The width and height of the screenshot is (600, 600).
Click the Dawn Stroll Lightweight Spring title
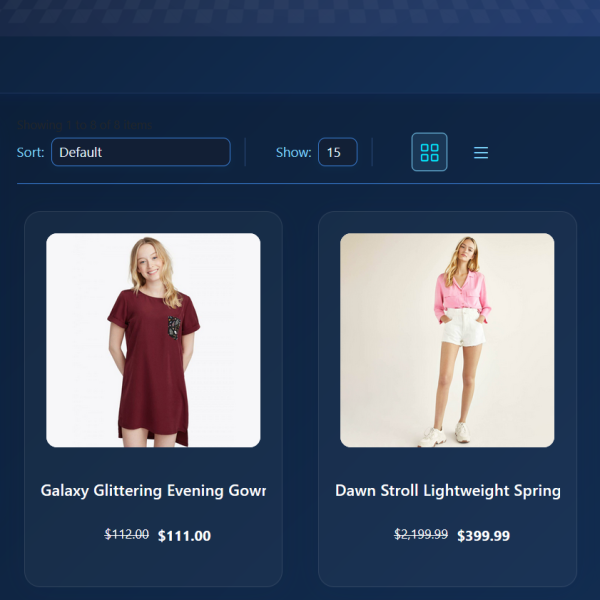448,491
